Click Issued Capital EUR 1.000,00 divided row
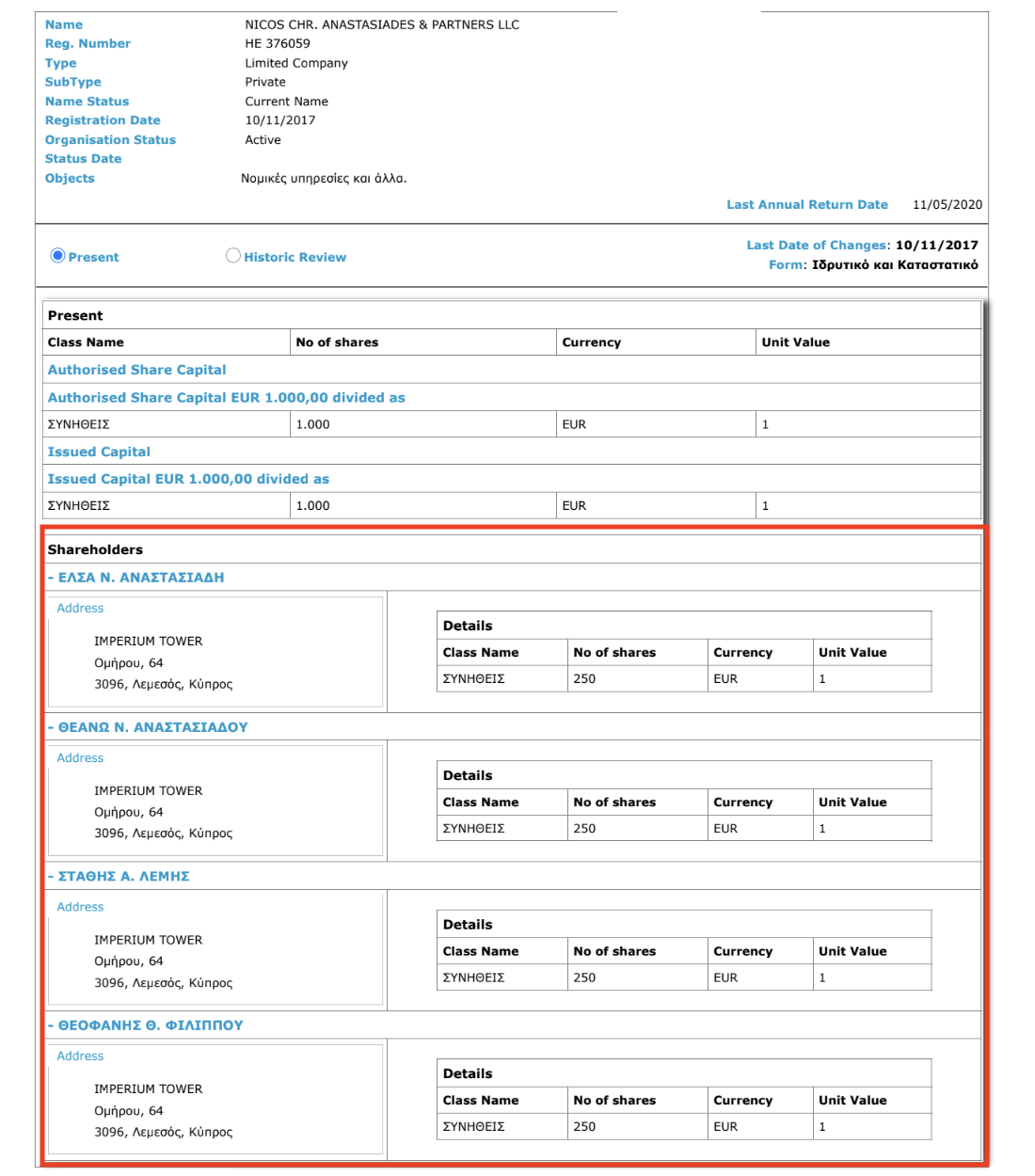 click(x=188, y=479)
